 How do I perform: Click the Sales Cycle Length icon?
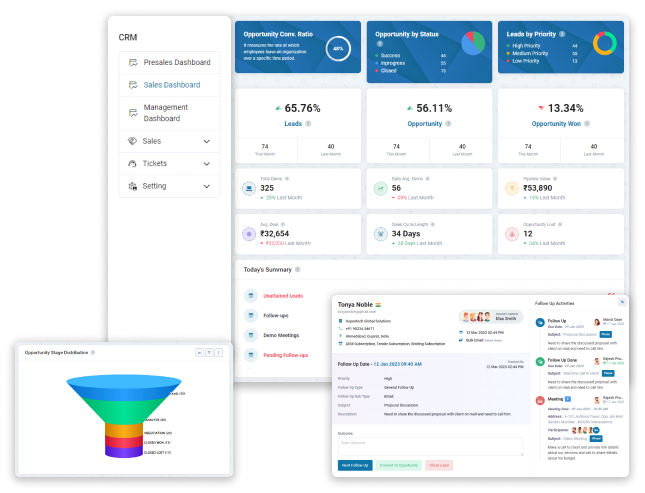pyautogui.click(x=381, y=234)
